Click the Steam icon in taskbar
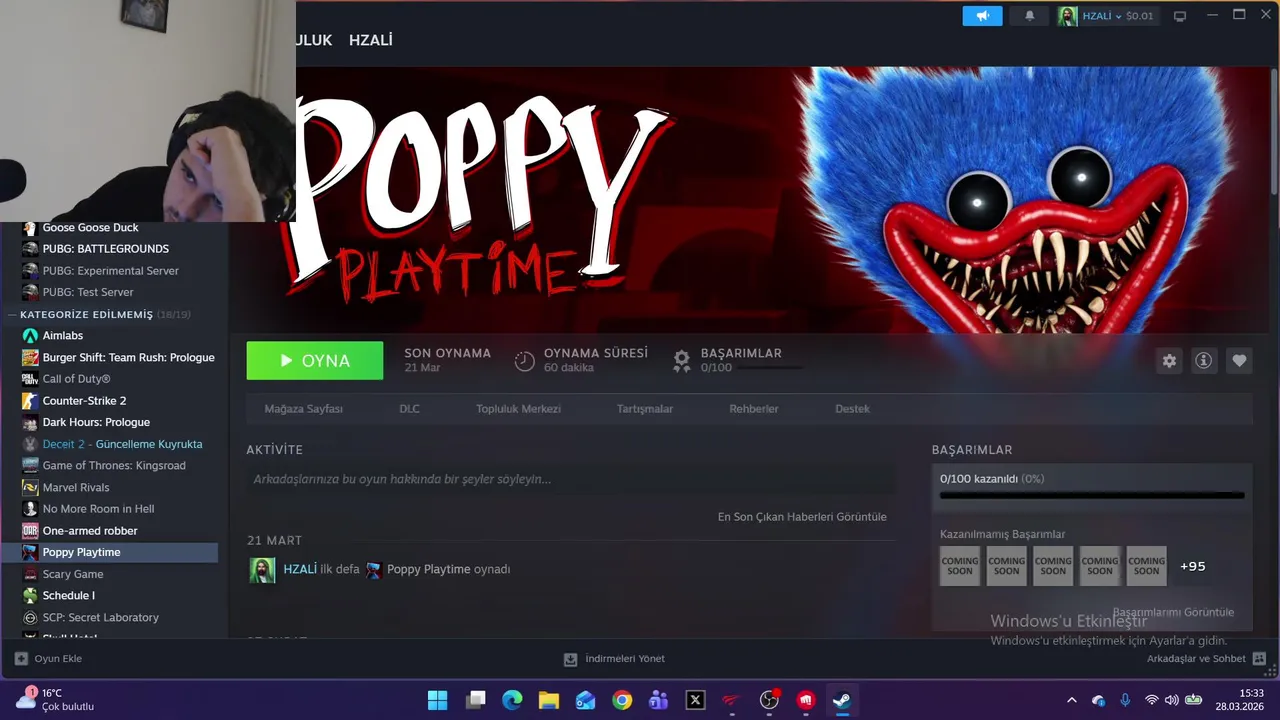Viewport: 1280px width, 720px height. click(x=842, y=700)
